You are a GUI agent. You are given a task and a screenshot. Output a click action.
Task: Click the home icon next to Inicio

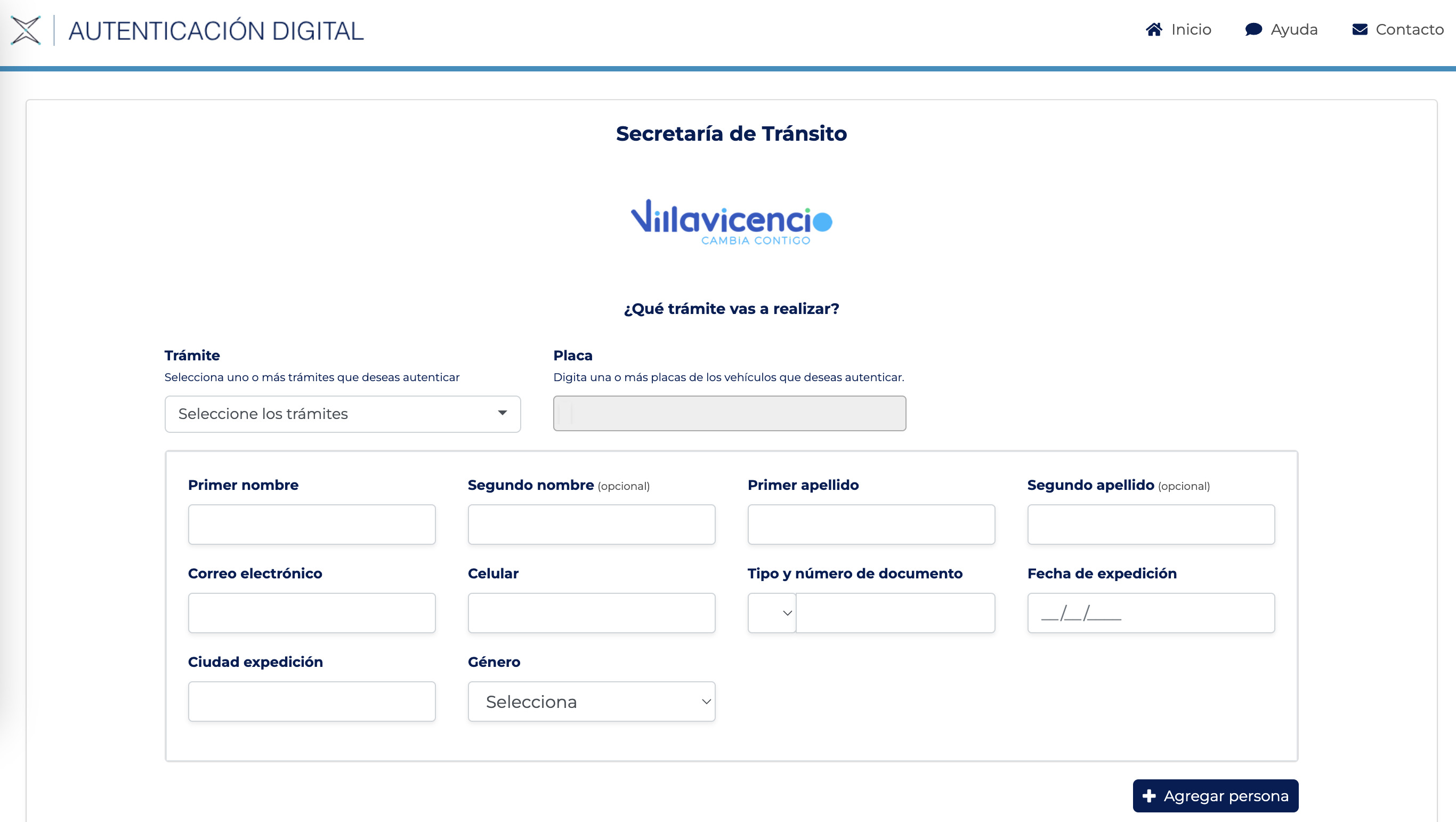[x=1154, y=29]
